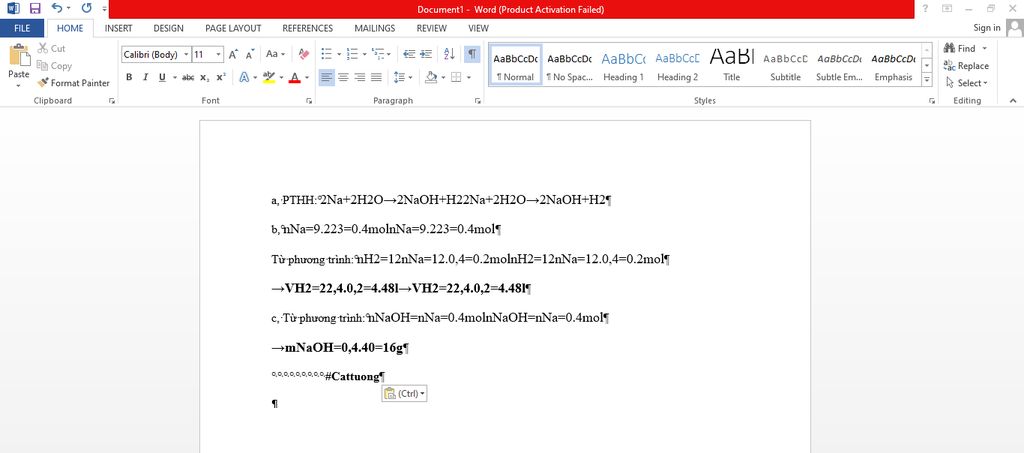
Task: Sort the selected paragraphs
Action: click(449, 55)
